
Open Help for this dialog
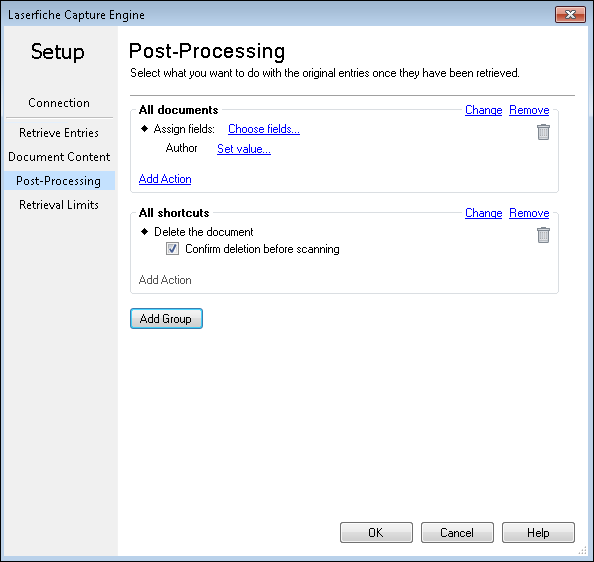538,532
